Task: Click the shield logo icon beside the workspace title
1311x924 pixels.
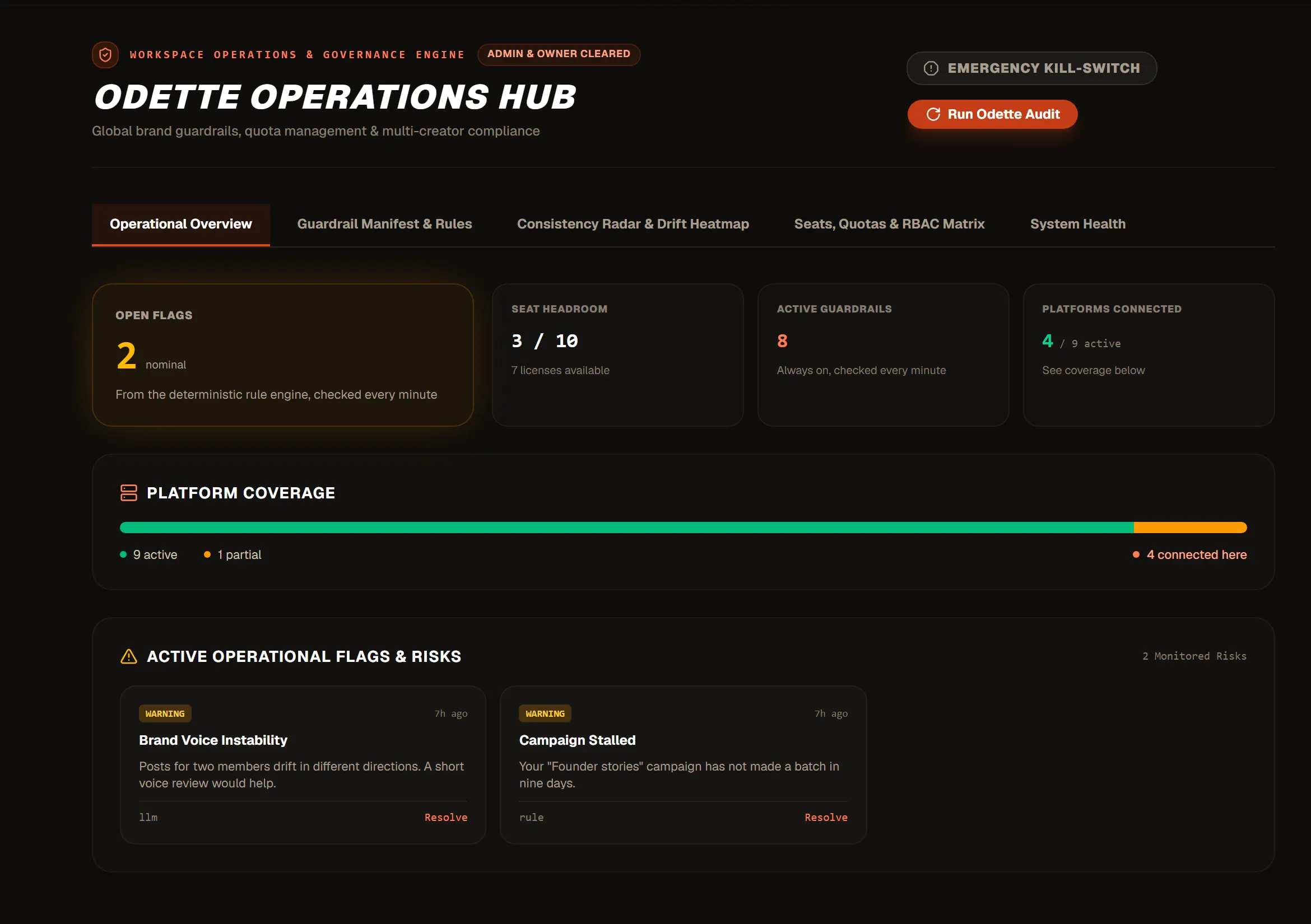Action: click(x=105, y=55)
